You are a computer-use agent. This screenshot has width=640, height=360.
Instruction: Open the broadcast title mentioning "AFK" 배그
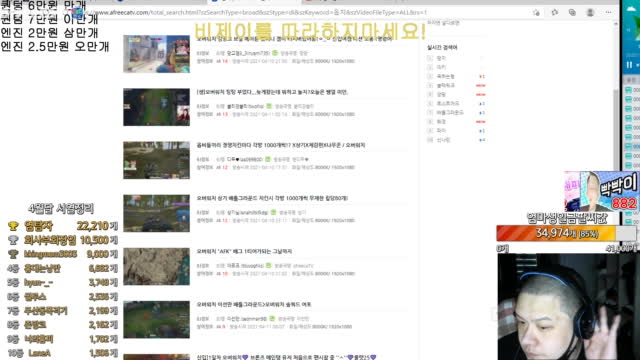[x=244, y=251]
